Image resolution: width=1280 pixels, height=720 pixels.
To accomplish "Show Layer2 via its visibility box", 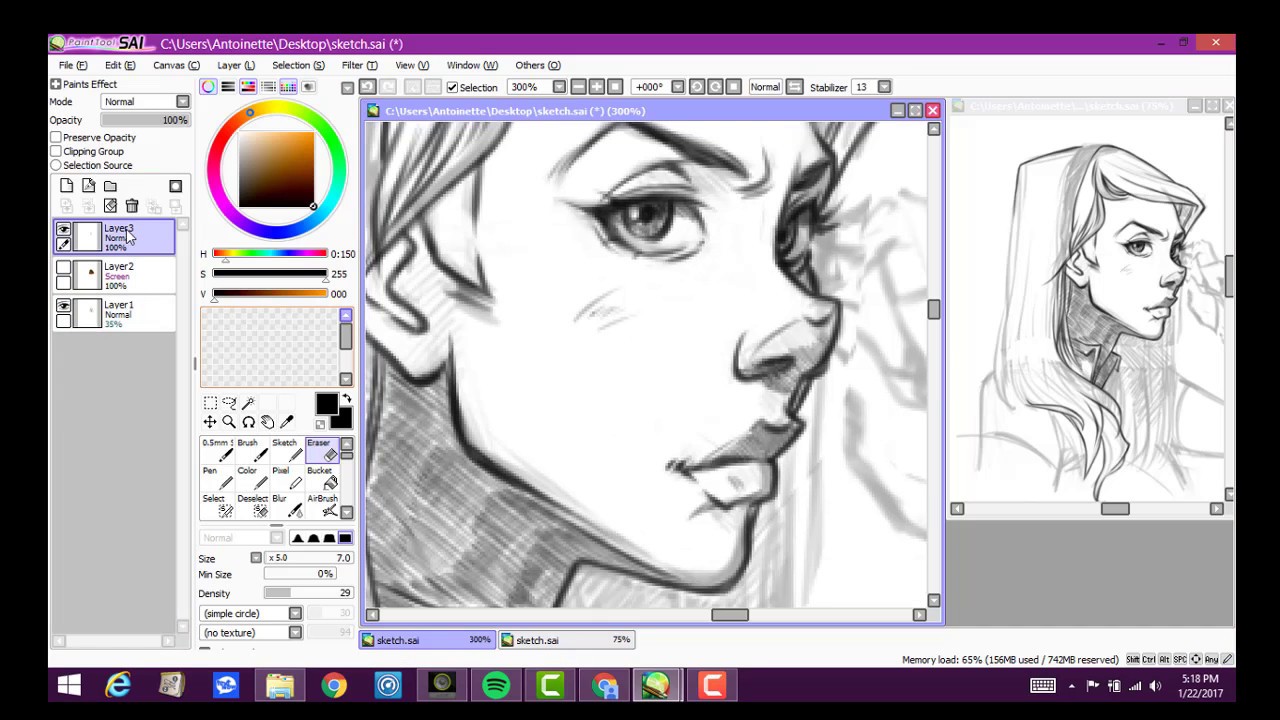I will tap(63, 268).
